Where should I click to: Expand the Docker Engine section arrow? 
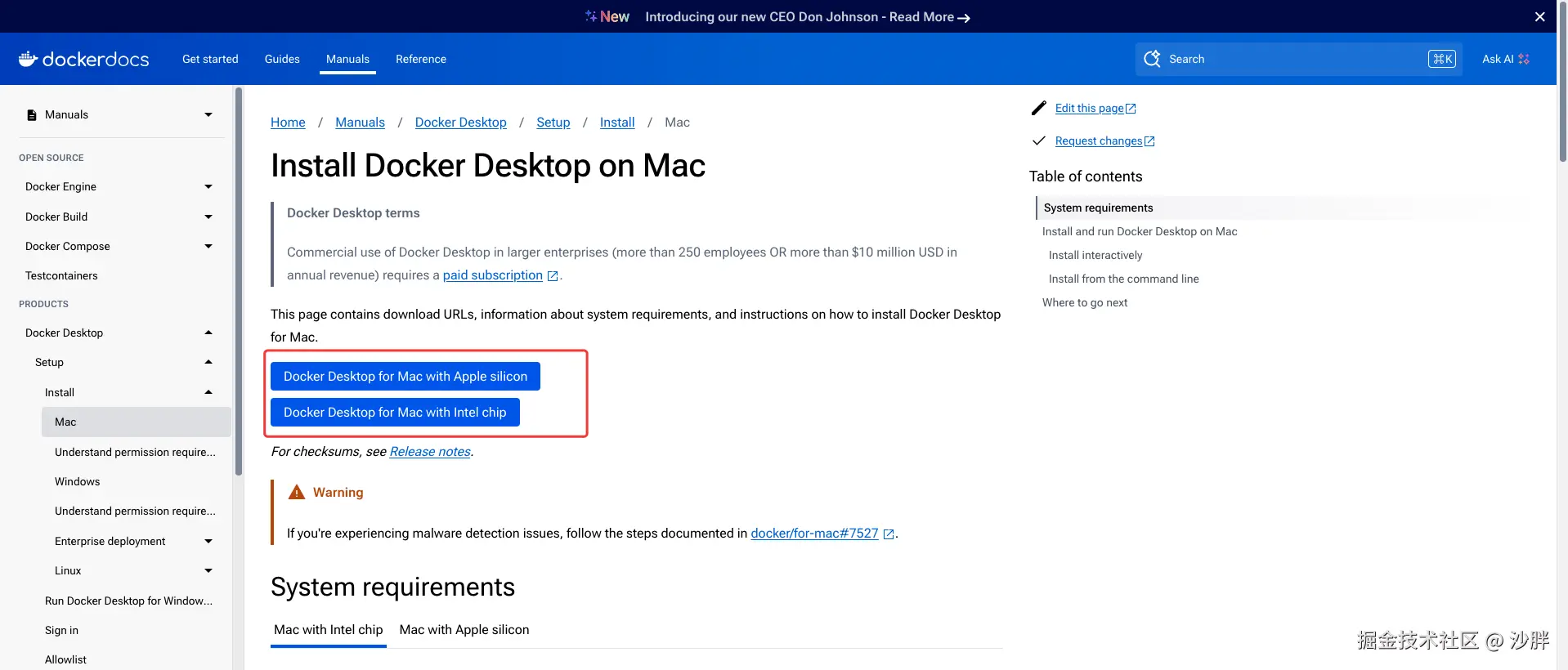click(208, 187)
